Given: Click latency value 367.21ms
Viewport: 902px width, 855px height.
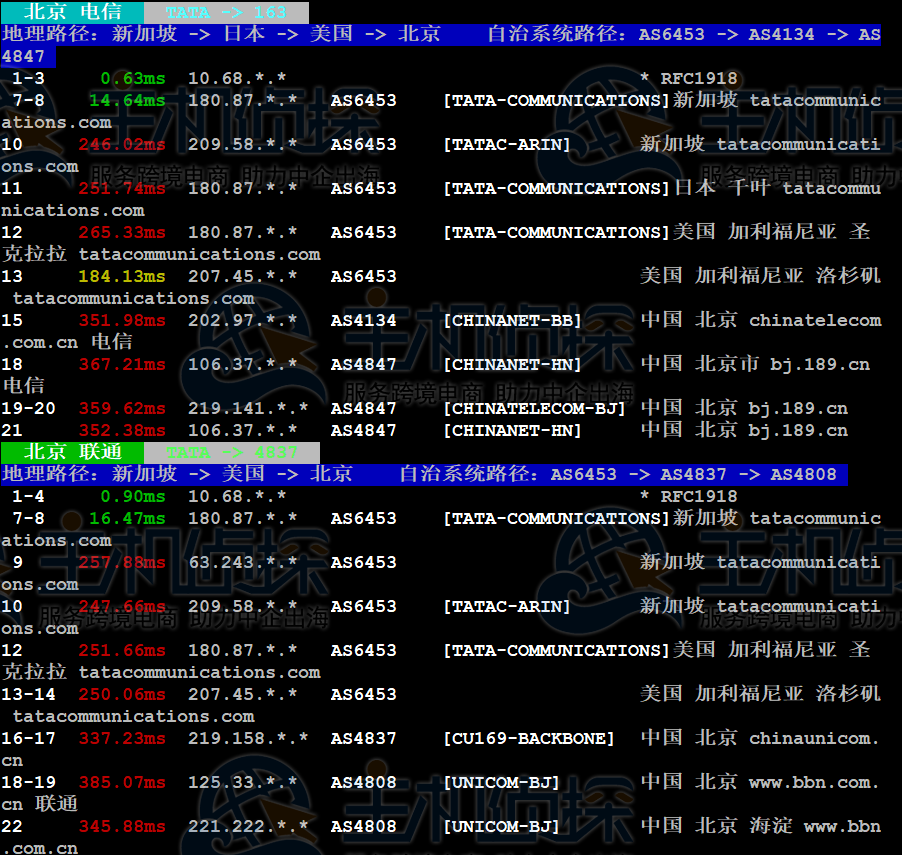Looking at the screenshot, I should pyautogui.click(x=122, y=364).
